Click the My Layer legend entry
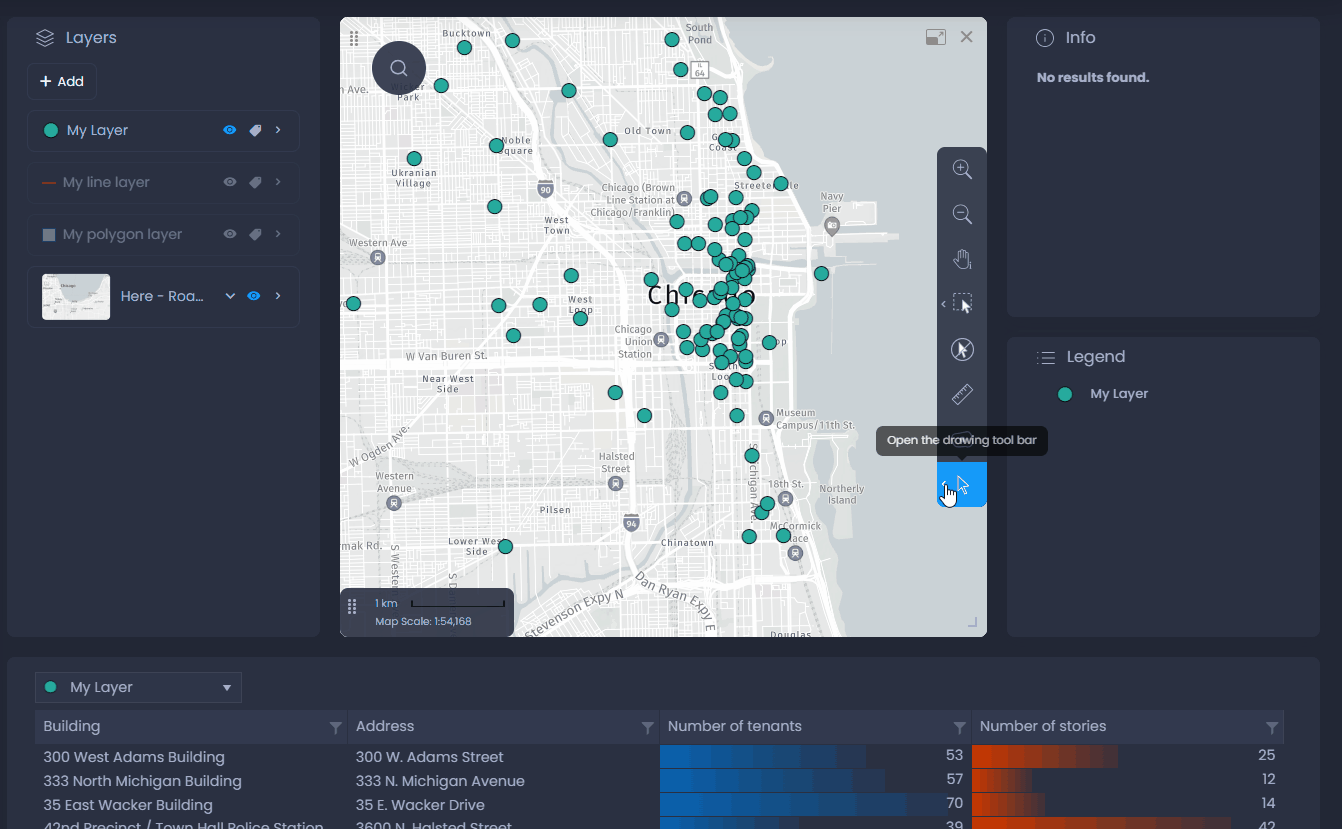The image size is (1342, 829). click(1119, 394)
